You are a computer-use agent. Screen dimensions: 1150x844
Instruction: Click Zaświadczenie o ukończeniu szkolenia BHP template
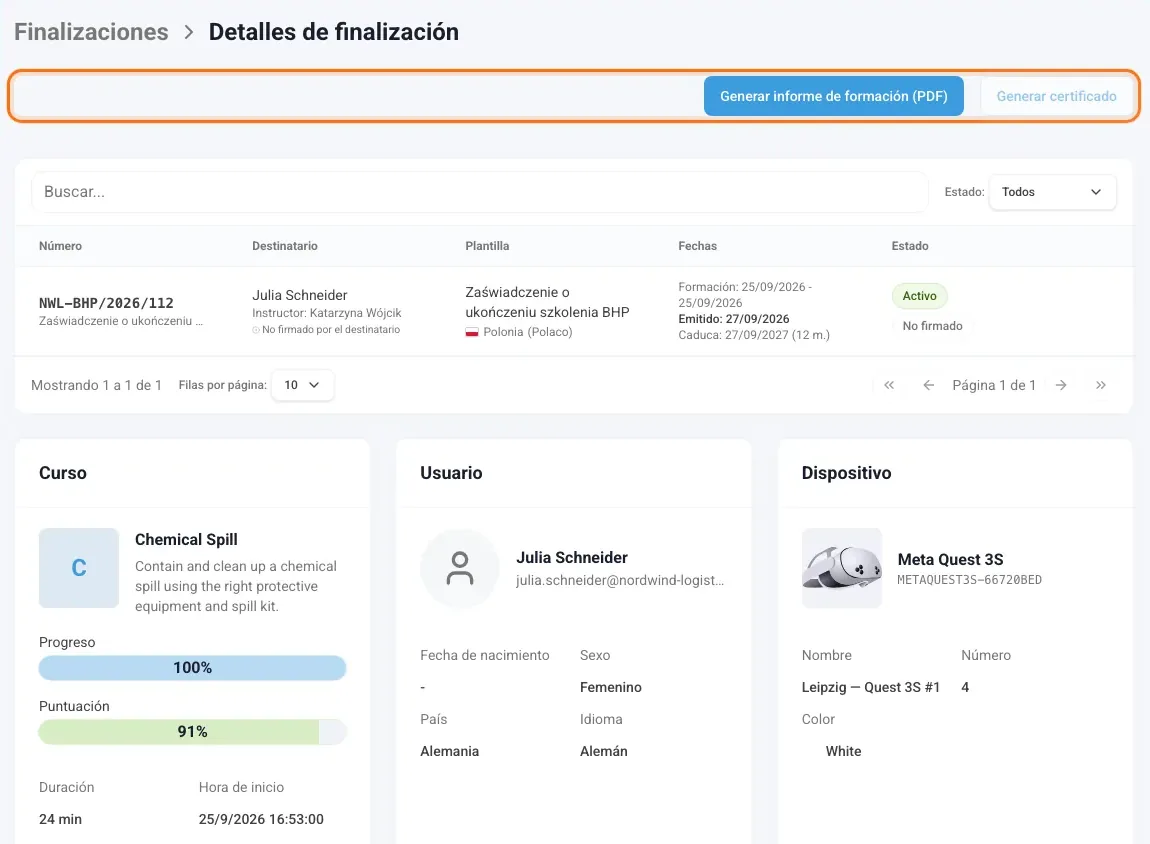tap(547, 302)
